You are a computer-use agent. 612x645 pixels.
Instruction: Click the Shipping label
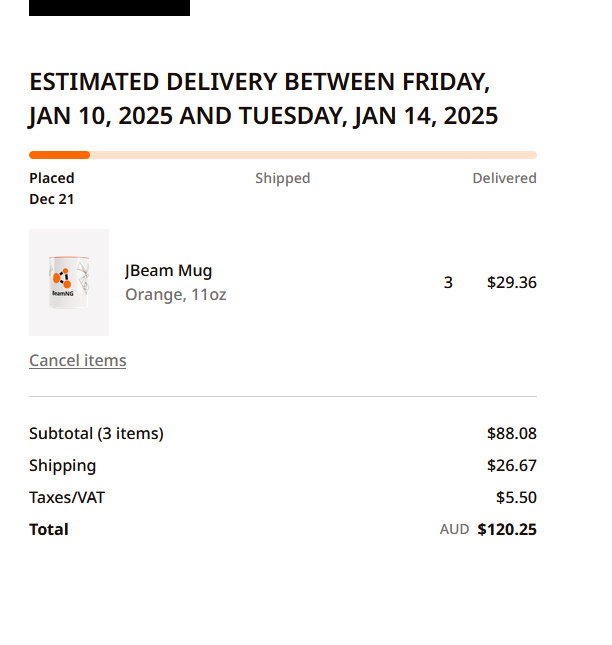(x=63, y=466)
